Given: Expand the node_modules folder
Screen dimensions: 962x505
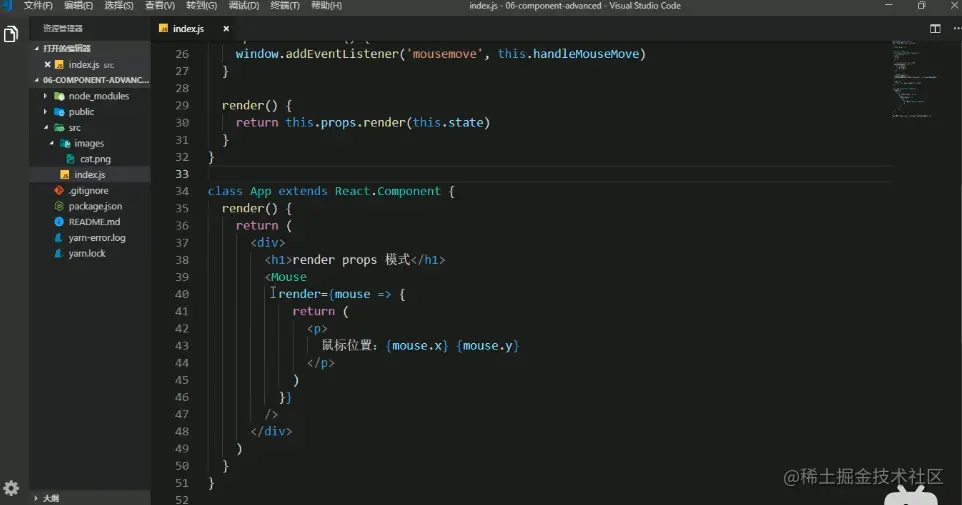Looking at the screenshot, I should [x=45, y=96].
